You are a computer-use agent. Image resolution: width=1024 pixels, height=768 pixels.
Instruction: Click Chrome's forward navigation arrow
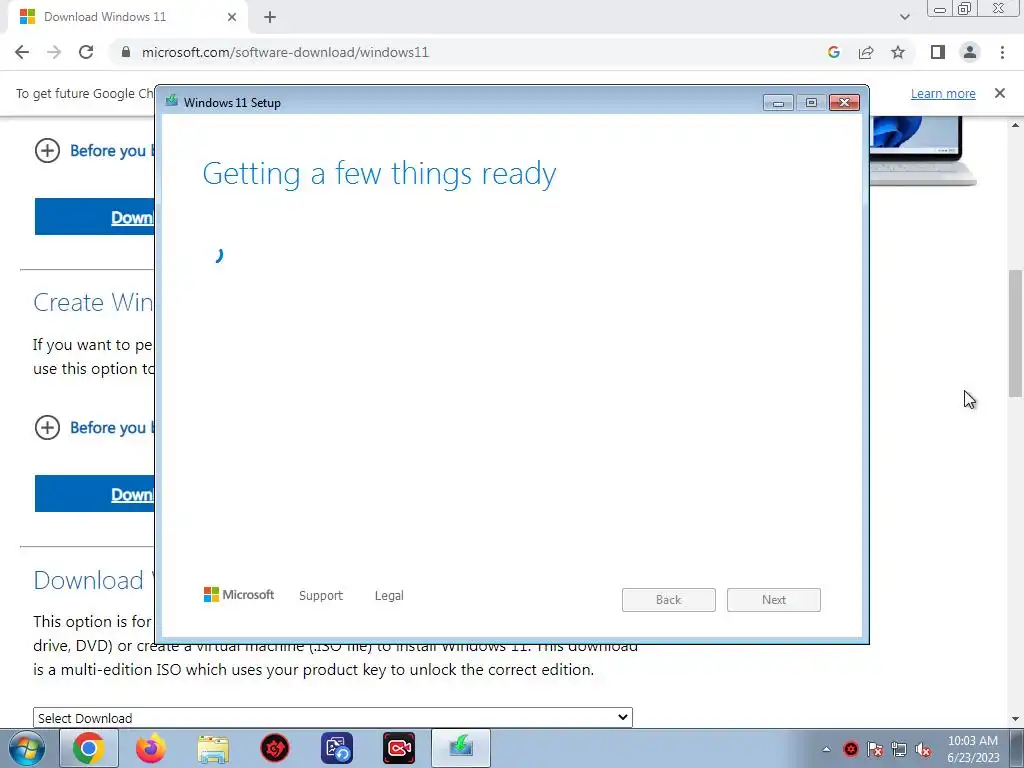point(54,52)
